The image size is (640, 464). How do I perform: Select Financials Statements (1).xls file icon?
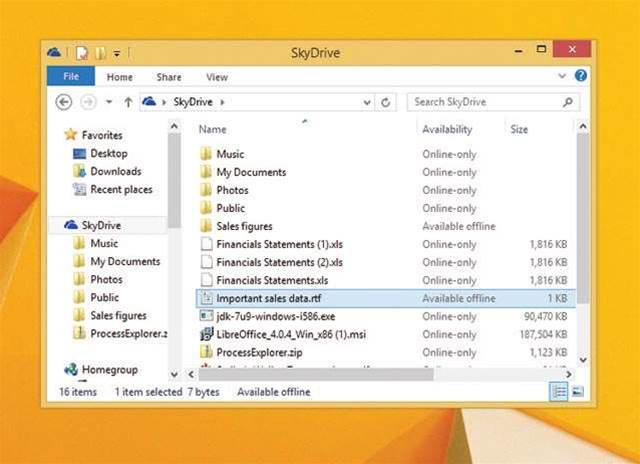pyautogui.click(x=207, y=244)
